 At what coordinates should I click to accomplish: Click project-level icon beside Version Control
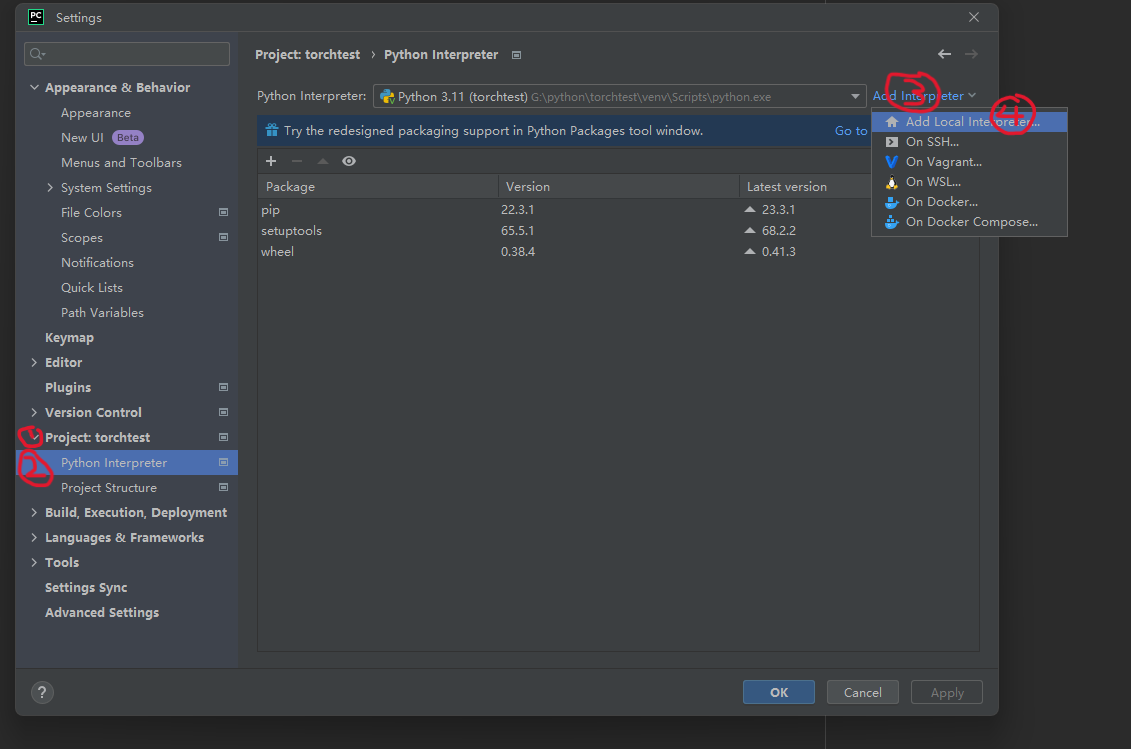point(224,412)
